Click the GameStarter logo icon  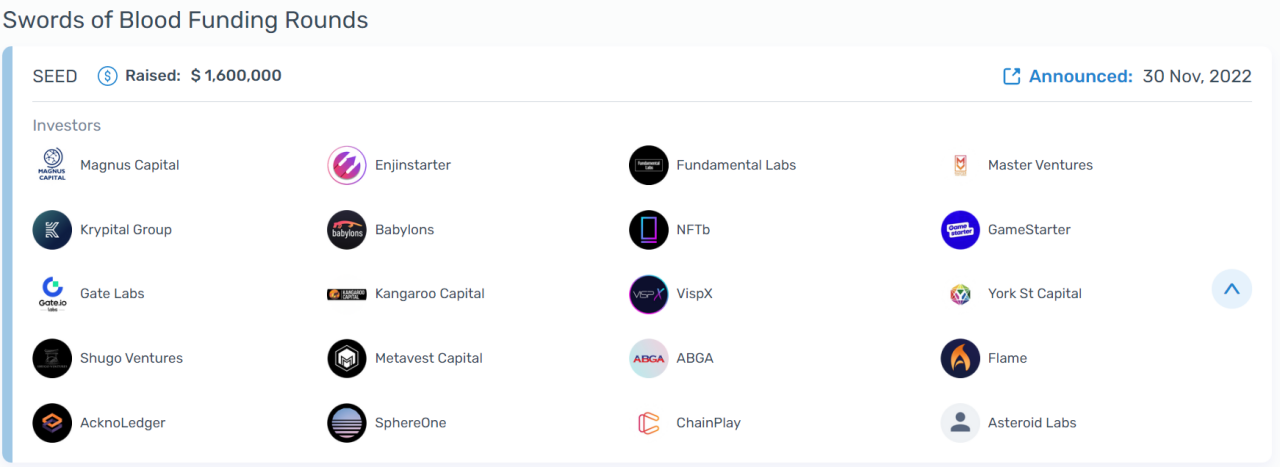[x=960, y=230]
